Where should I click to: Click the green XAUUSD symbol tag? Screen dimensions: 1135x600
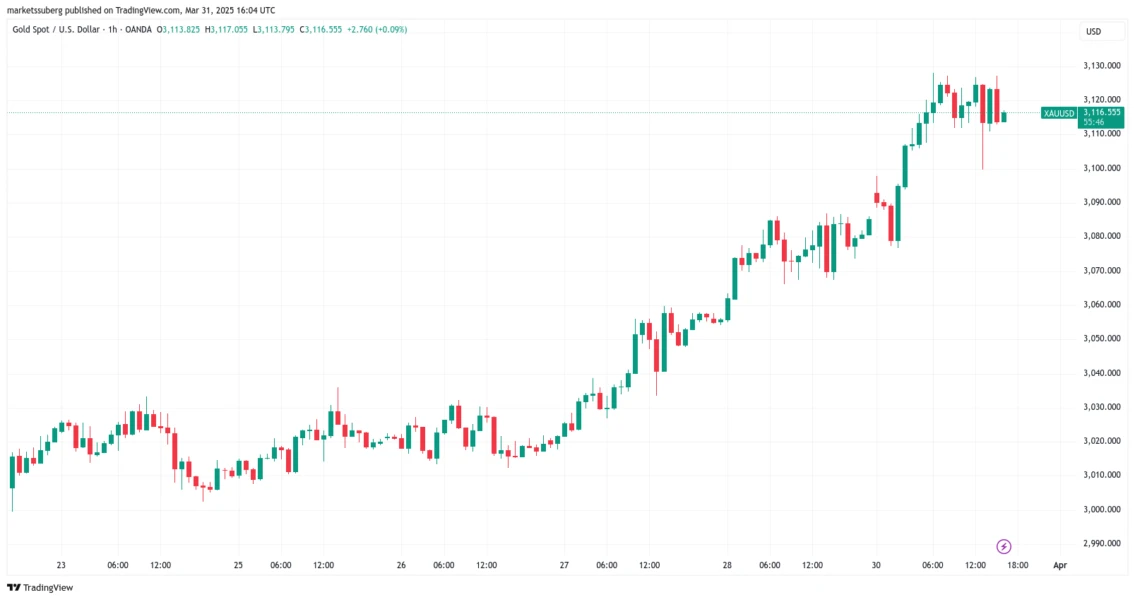click(x=1058, y=113)
